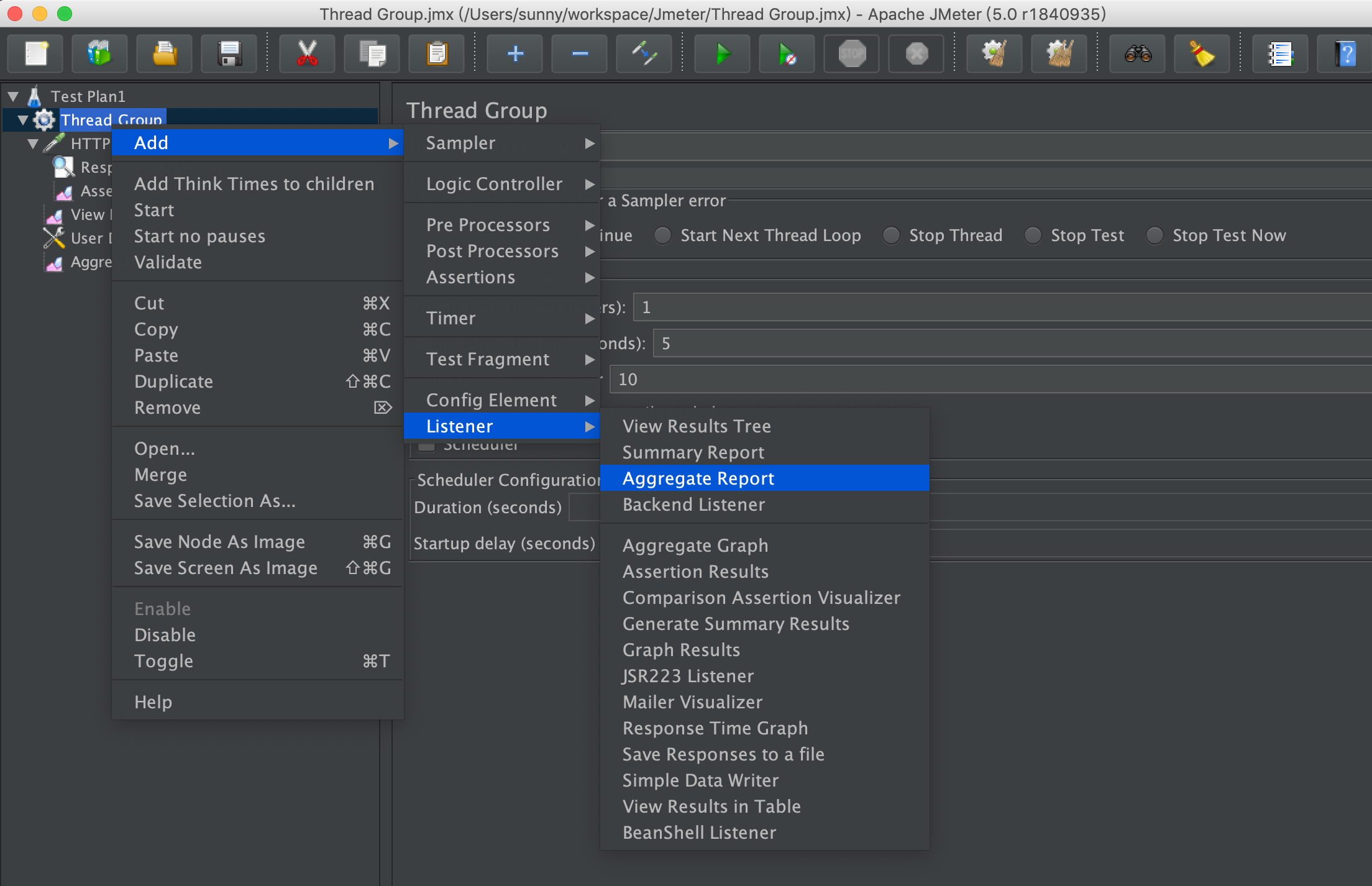Click the green Start run icon
This screenshot has width=1372, height=886.
coord(722,54)
